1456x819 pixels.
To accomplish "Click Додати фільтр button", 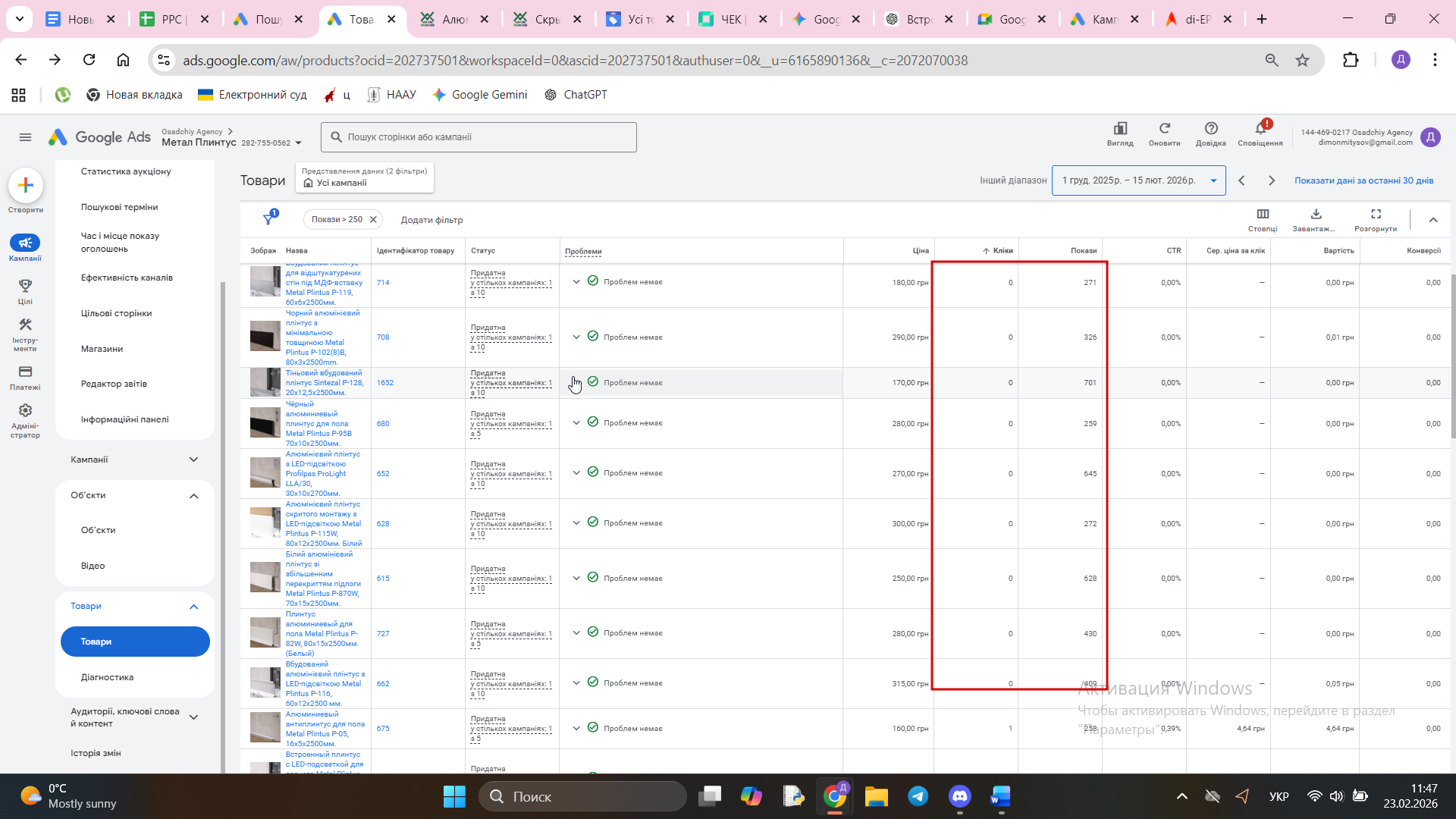I will 431,220.
